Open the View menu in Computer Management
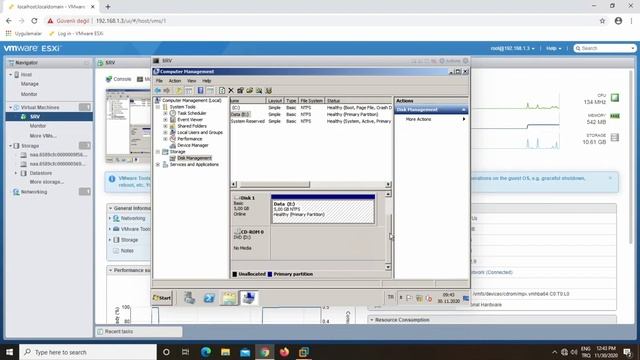Viewport: 640px width, 360px height. pyautogui.click(x=191, y=81)
